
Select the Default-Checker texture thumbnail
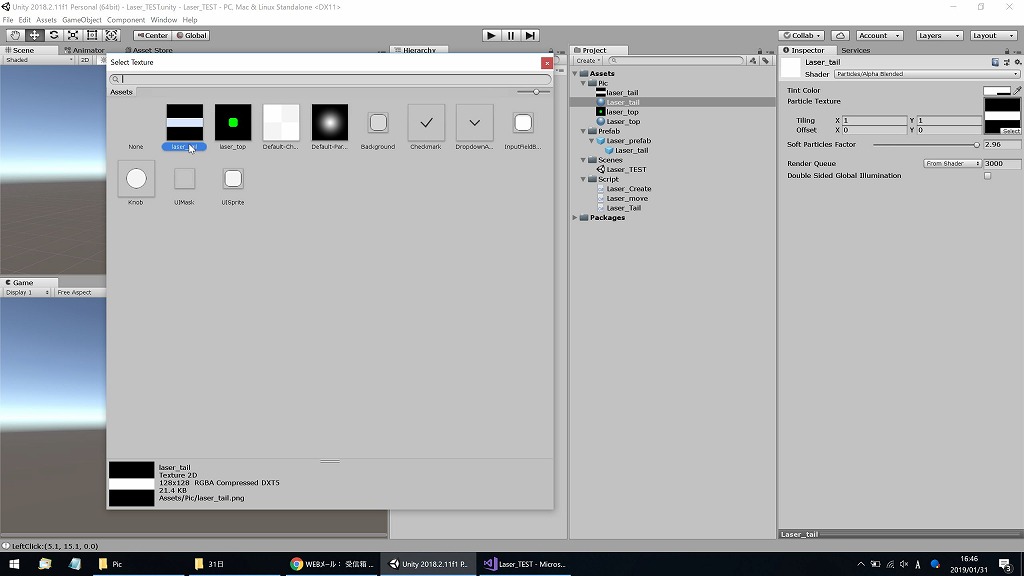coord(281,122)
